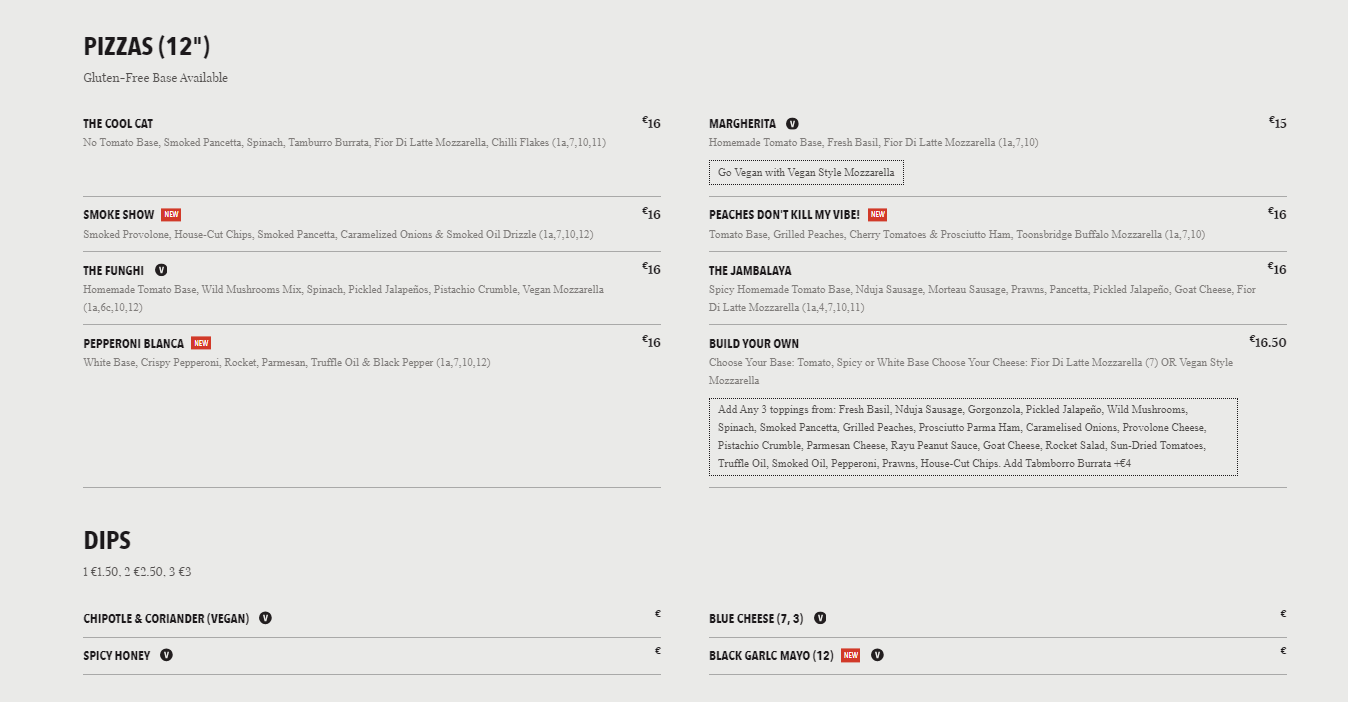Click the €16.50 price for Build Your Own
Screen dimensions: 1348x702
coord(1268,342)
